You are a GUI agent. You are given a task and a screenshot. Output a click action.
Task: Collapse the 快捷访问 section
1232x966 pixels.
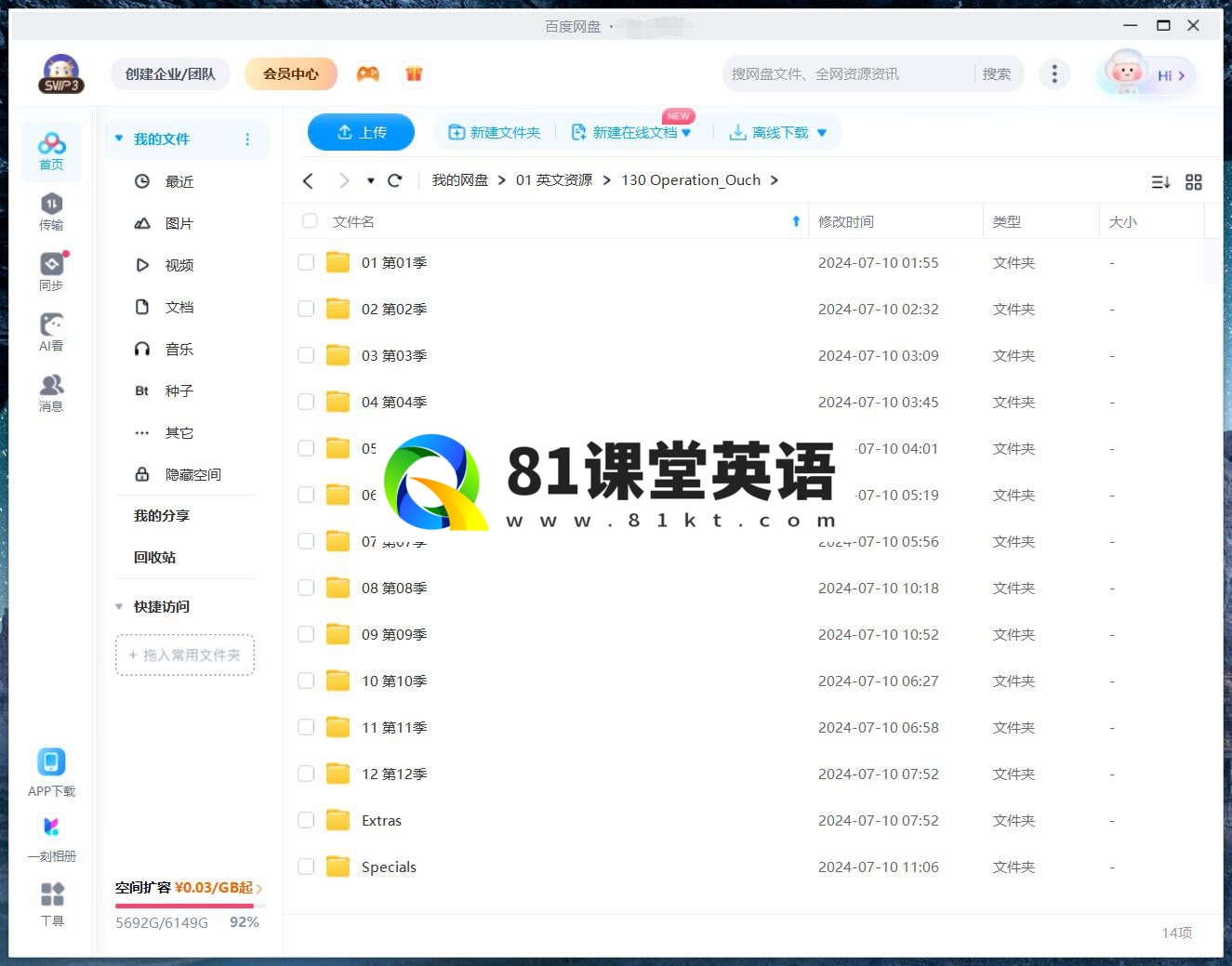[119, 606]
